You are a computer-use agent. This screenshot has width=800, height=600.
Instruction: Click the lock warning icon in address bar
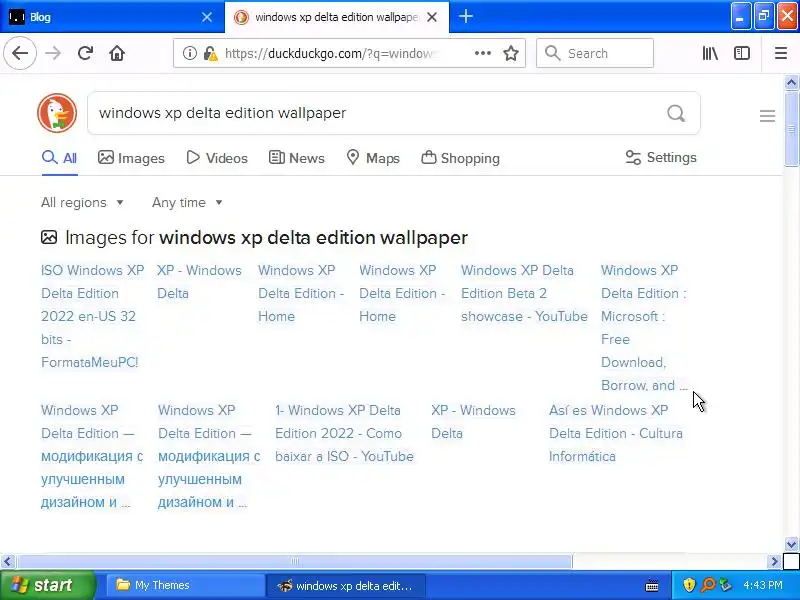(x=210, y=53)
